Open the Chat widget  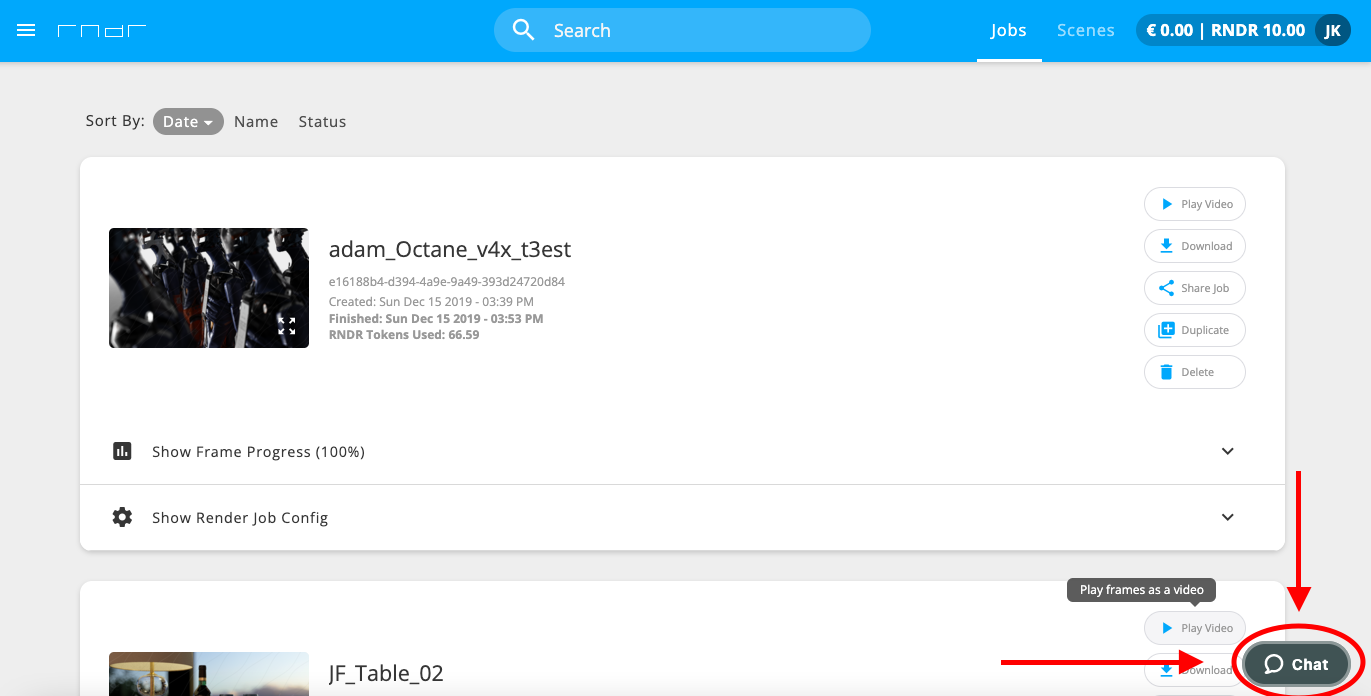coord(1296,664)
